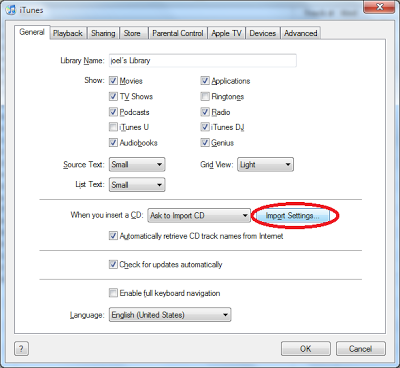This screenshot has width=400, height=368.
Task: Switch to the Sharing tab
Action: tap(103, 33)
